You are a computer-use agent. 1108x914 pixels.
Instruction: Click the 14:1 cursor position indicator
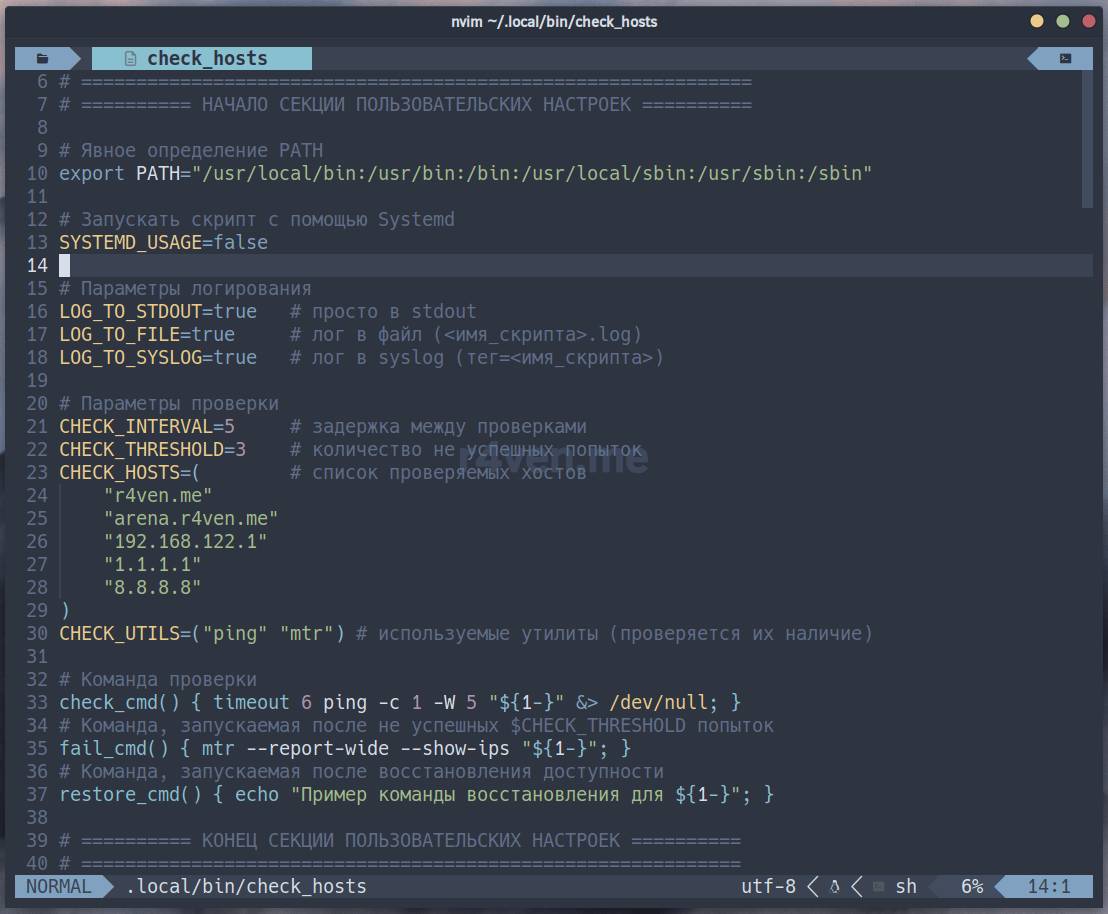pos(1048,887)
